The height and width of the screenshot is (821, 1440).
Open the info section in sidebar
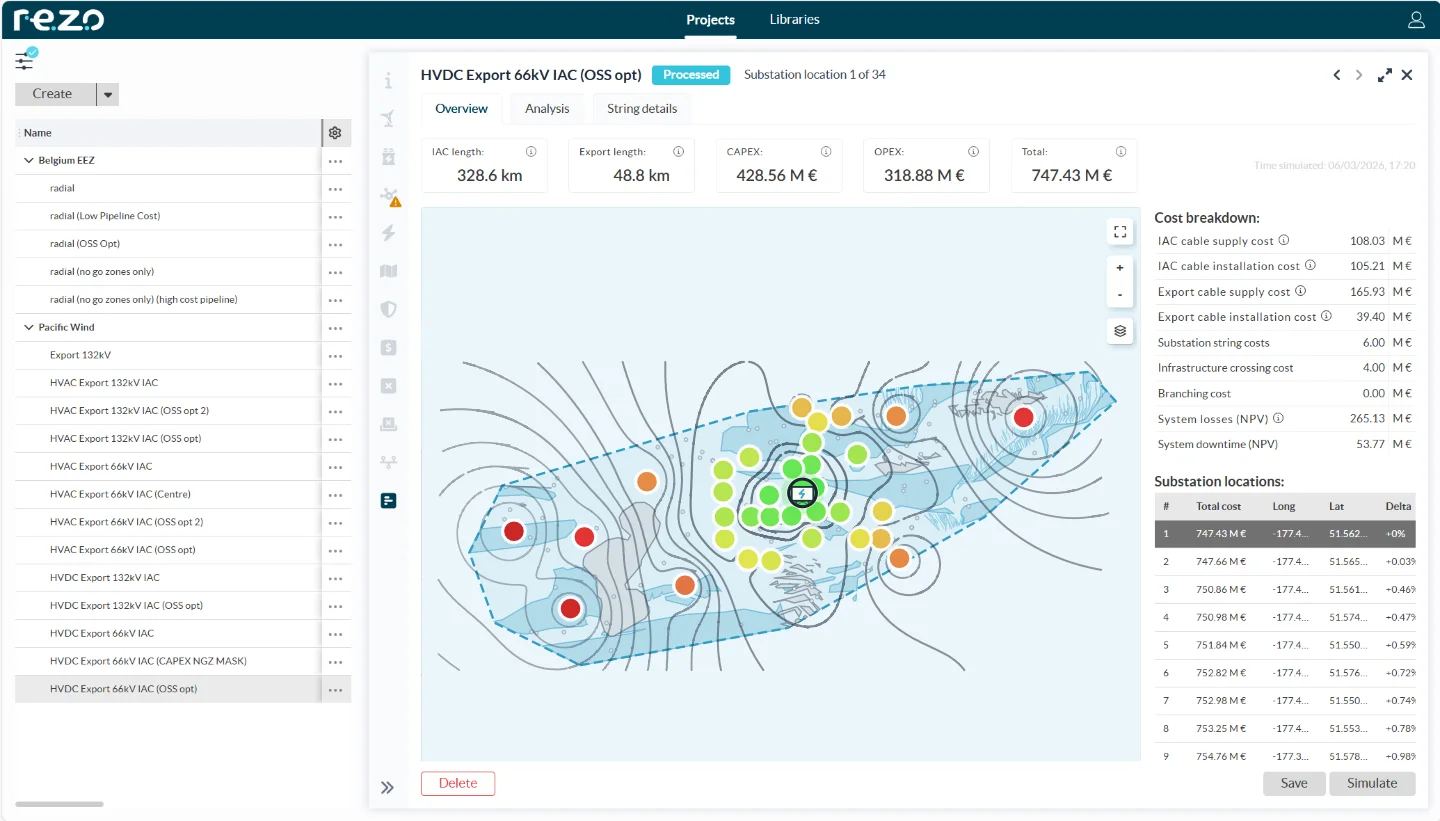[389, 81]
